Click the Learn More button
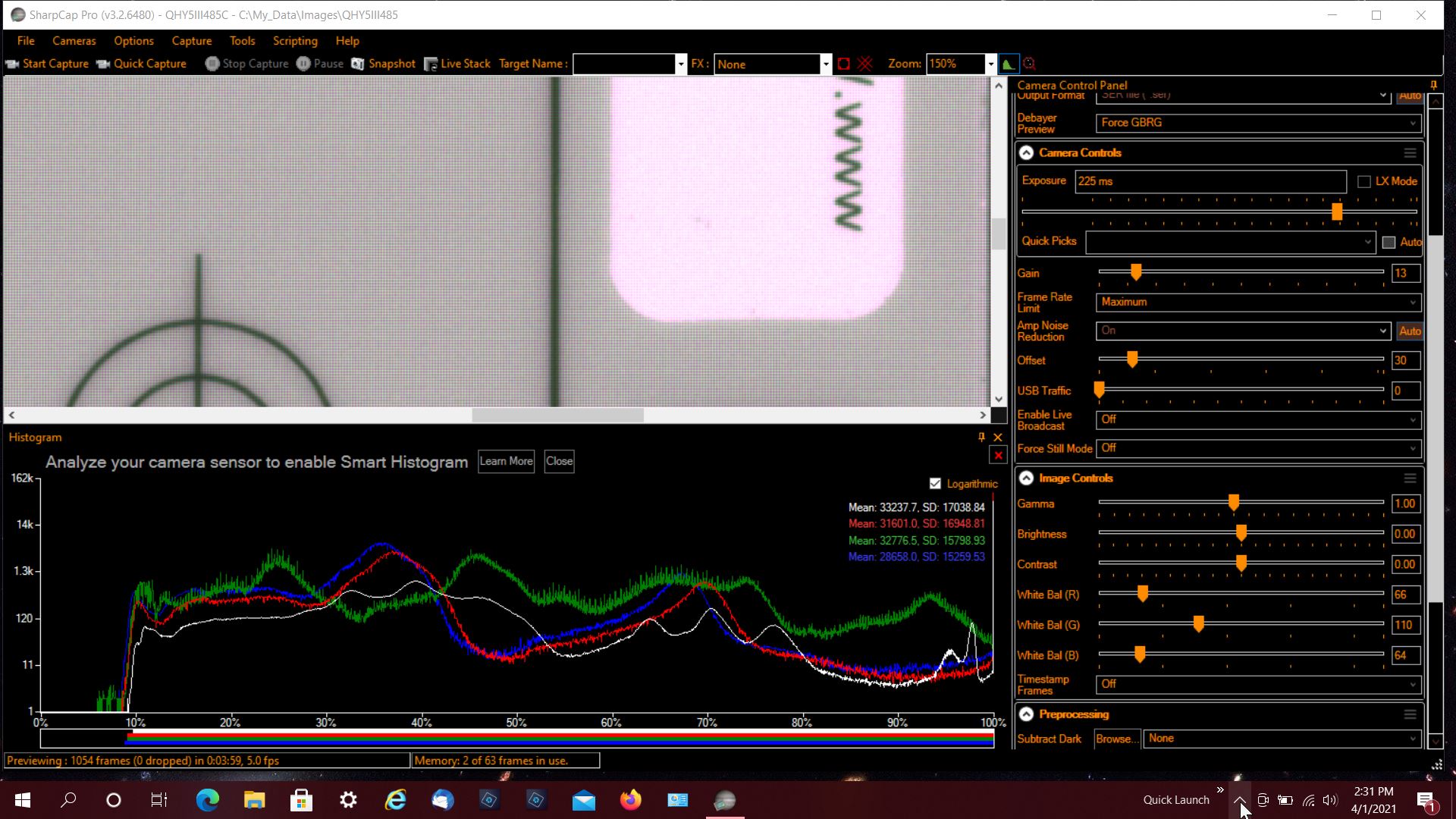1456x819 pixels. [506, 461]
